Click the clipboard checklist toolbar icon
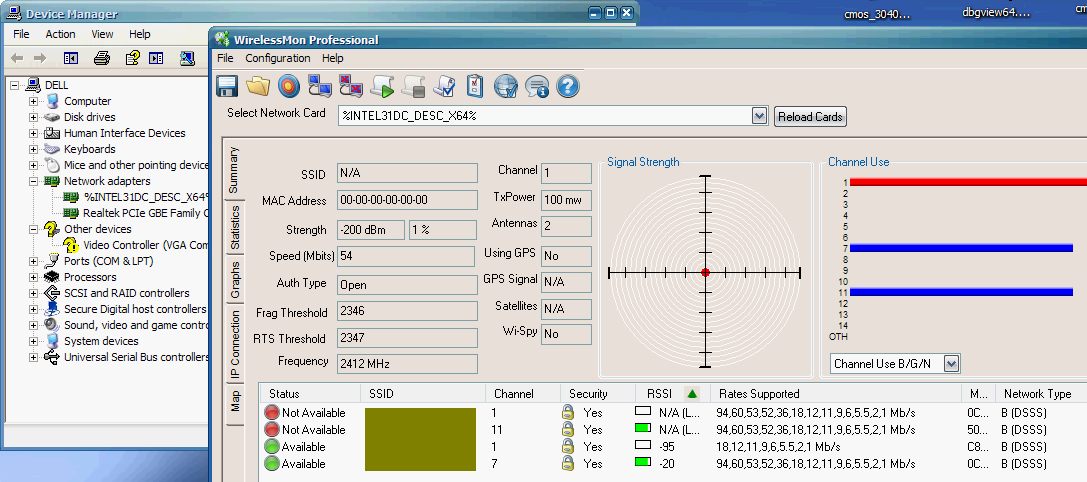1087x482 pixels. point(475,86)
